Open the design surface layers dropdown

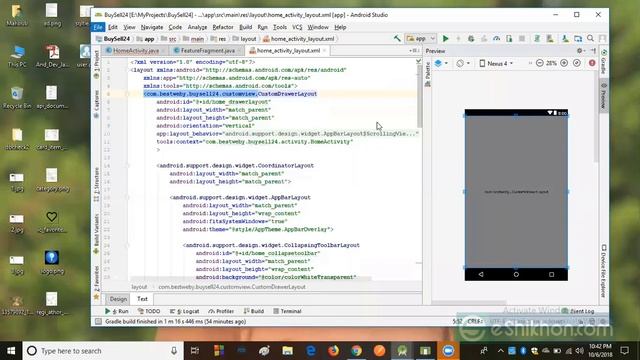pyautogui.click(x=441, y=63)
